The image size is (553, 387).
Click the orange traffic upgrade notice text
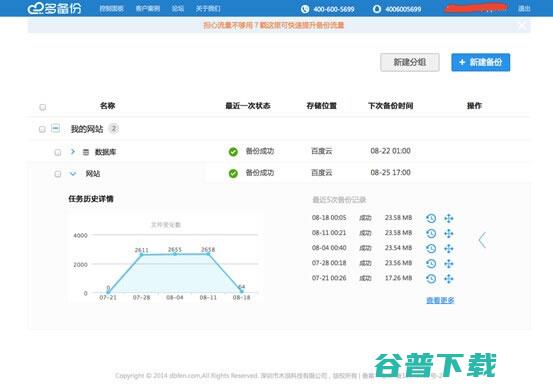coord(274,25)
